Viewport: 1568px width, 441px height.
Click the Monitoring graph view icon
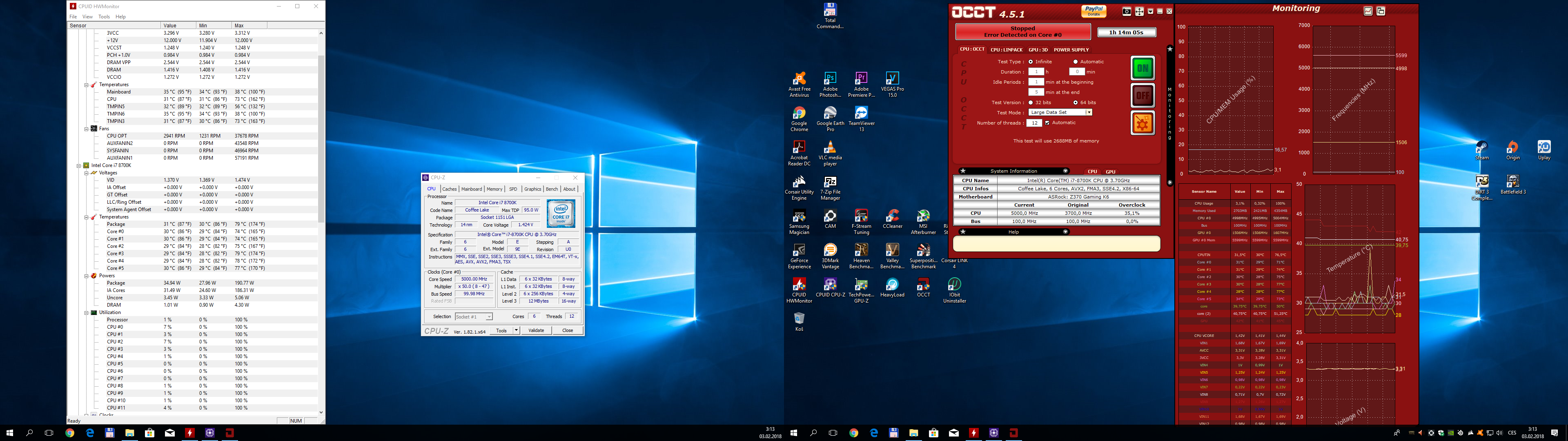tap(1368, 11)
